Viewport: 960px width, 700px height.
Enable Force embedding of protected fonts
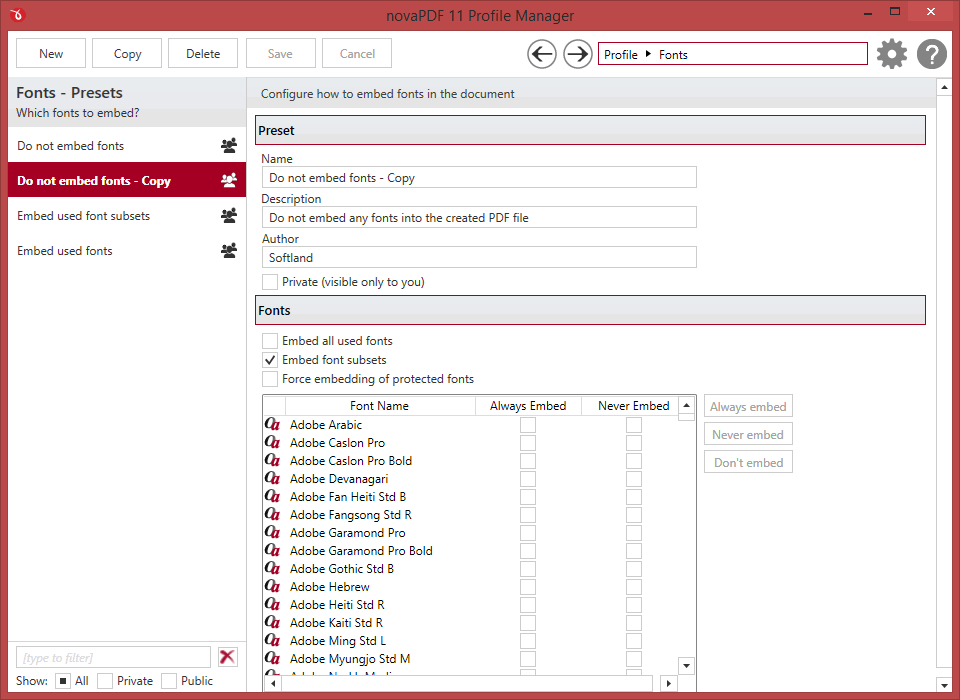tap(269, 378)
